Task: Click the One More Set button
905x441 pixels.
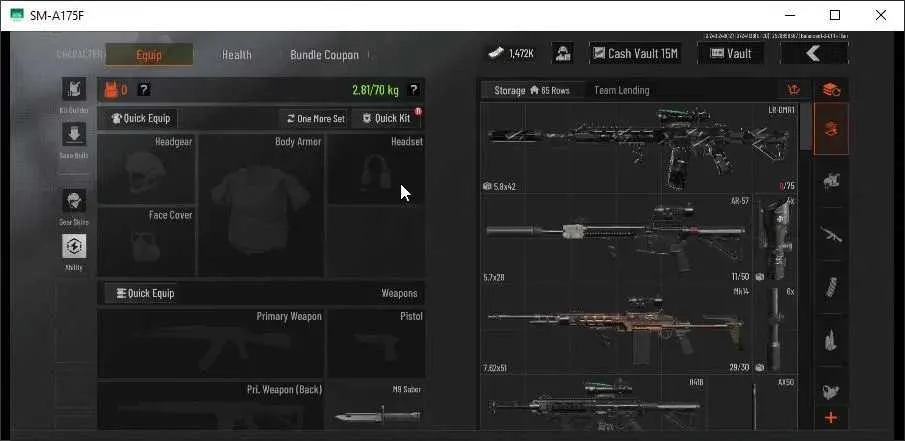Action: point(315,118)
